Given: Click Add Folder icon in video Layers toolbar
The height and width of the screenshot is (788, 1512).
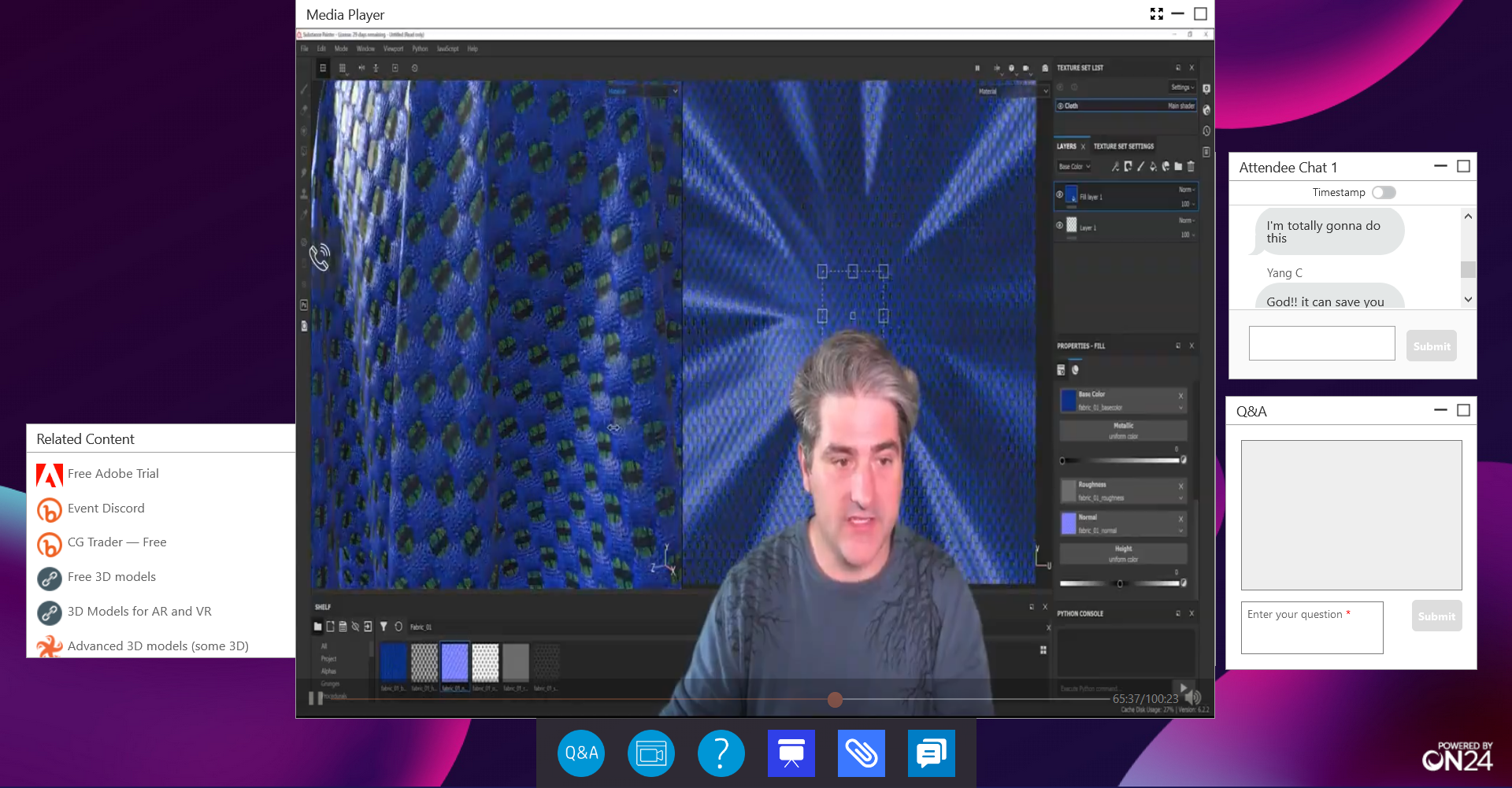Looking at the screenshot, I should point(1178,167).
